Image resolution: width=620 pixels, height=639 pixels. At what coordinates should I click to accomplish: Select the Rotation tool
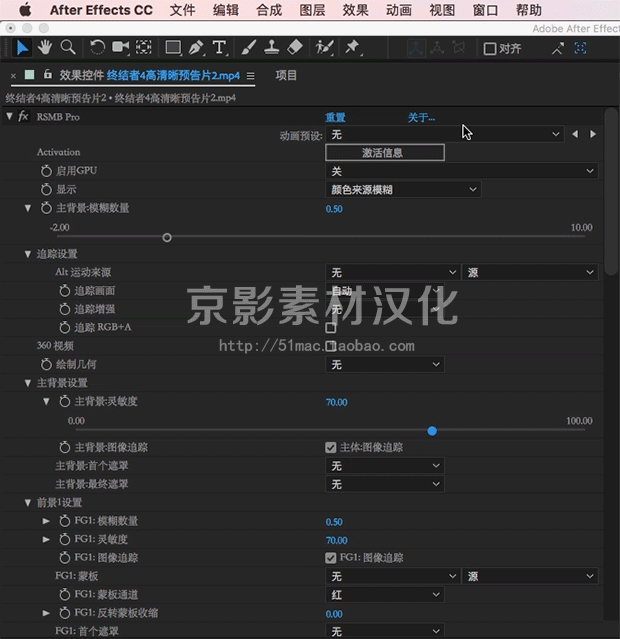(x=97, y=48)
